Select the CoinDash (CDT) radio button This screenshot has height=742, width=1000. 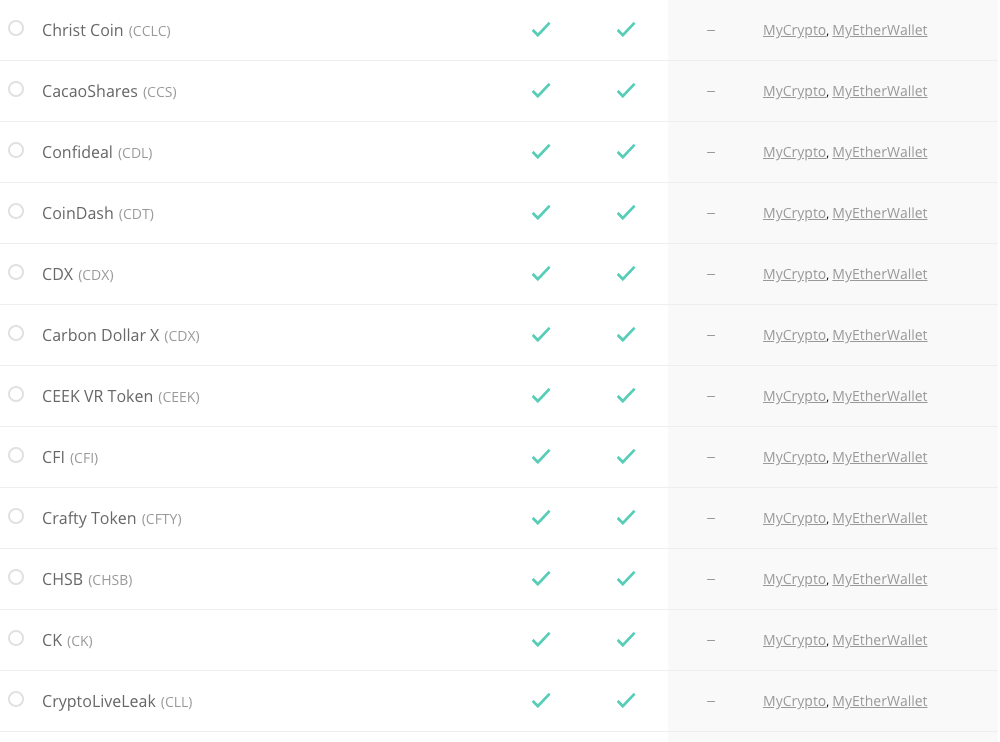pos(16,211)
